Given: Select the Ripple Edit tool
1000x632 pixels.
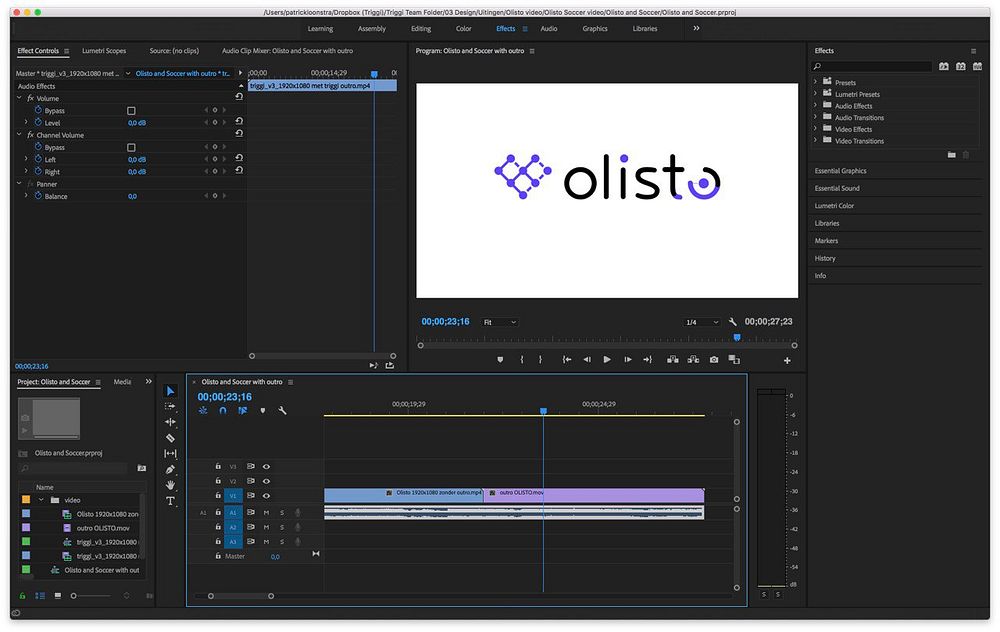Looking at the screenshot, I should [x=170, y=422].
